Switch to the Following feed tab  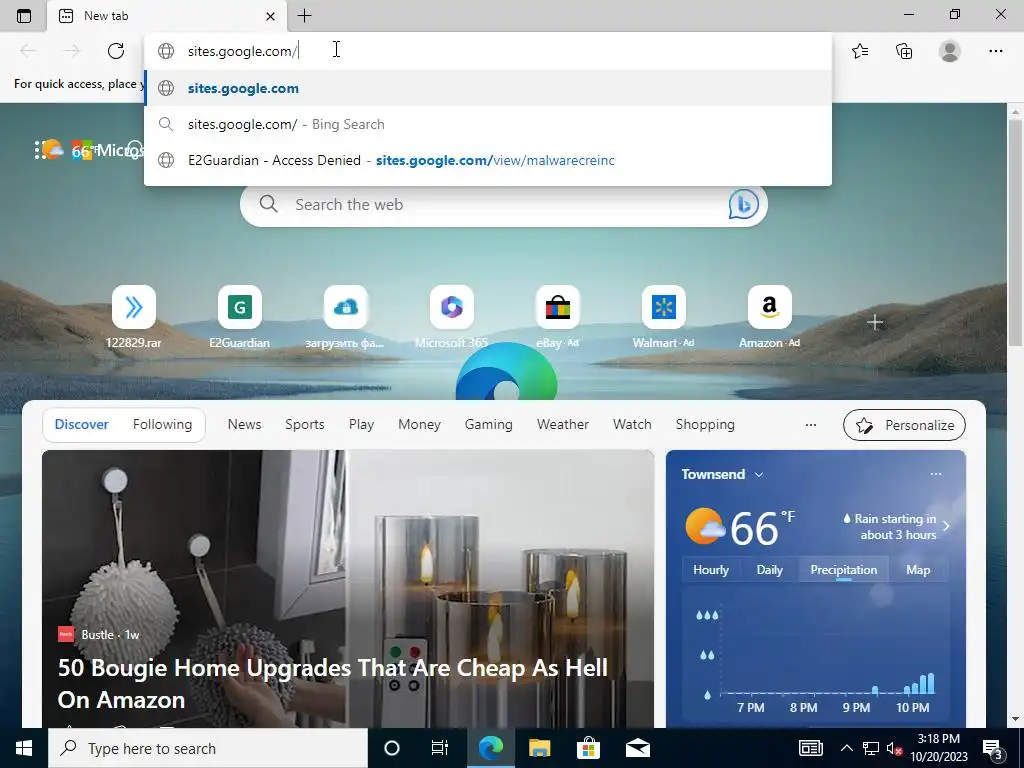point(163,424)
